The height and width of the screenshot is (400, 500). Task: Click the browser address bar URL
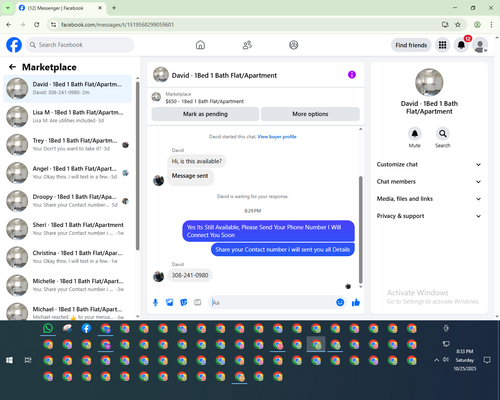pos(117,25)
